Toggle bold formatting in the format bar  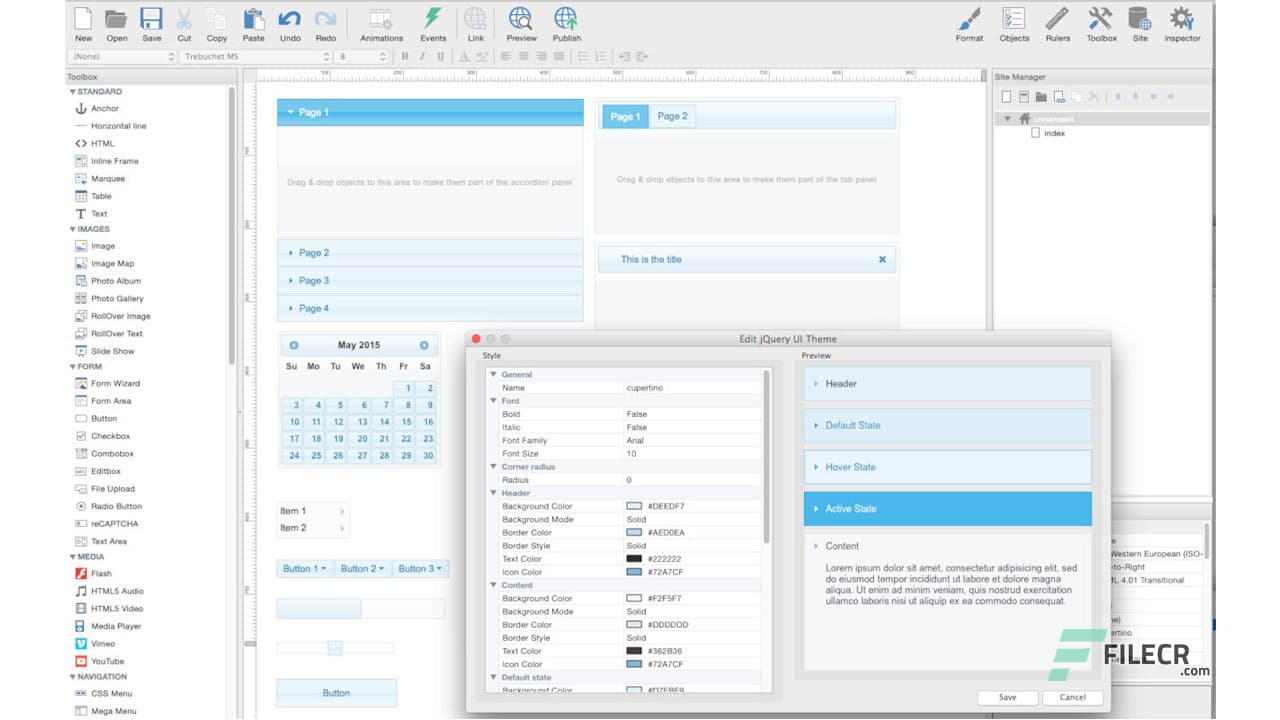(404, 57)
